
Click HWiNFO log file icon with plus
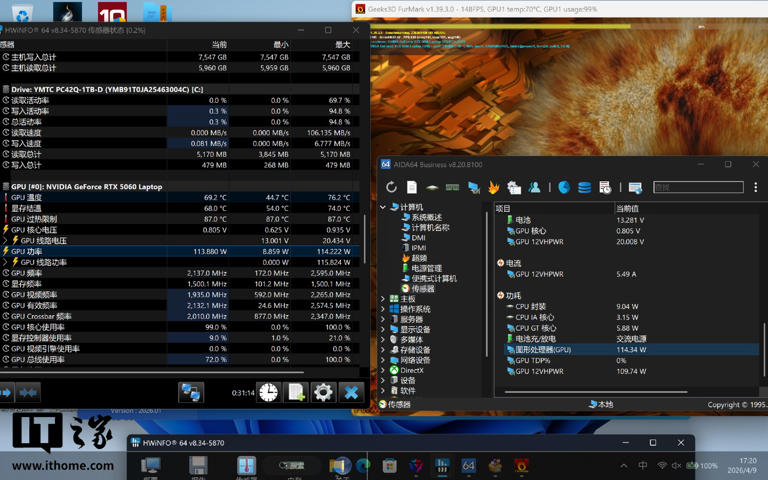click(296, 393)
